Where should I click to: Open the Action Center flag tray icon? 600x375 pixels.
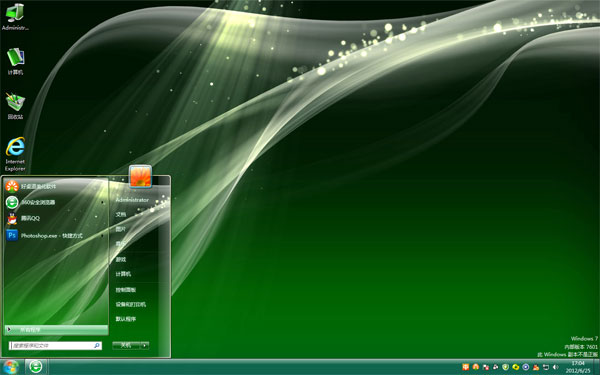tap(486, 367)
